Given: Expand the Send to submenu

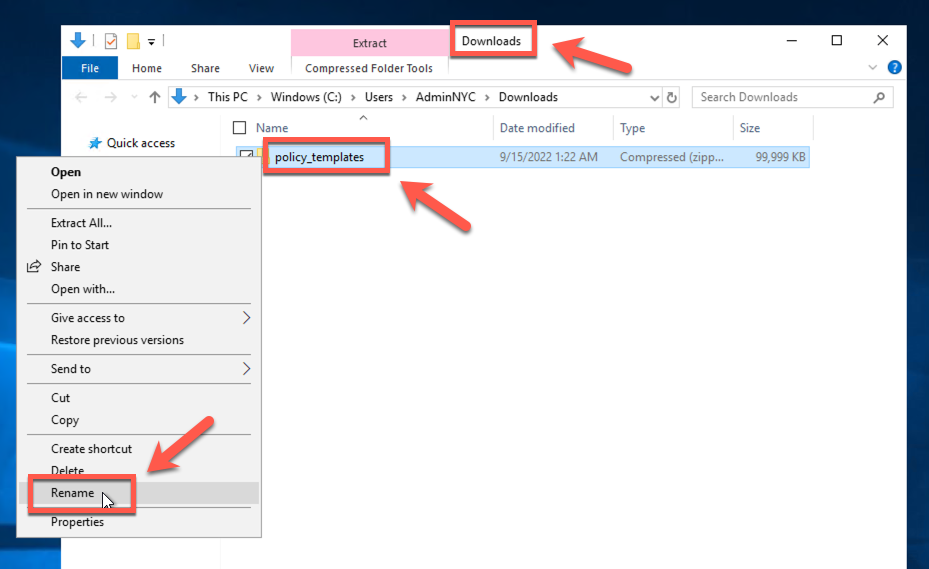Looking at the screenshot, I should [245, 369].
